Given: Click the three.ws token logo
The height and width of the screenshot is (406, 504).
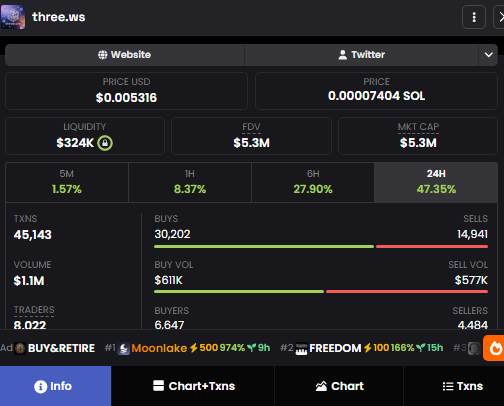Looking at the screenshot, I should click(13, 17).
